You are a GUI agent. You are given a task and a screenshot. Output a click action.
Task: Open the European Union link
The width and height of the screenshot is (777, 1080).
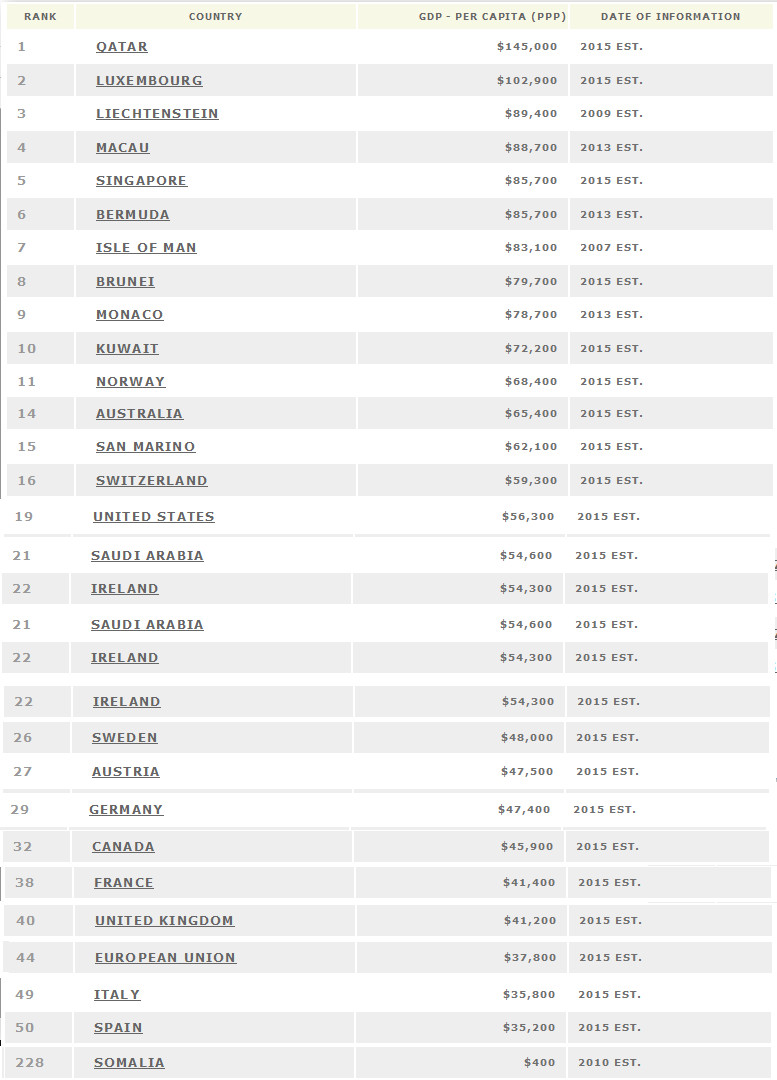click(165, 957)
